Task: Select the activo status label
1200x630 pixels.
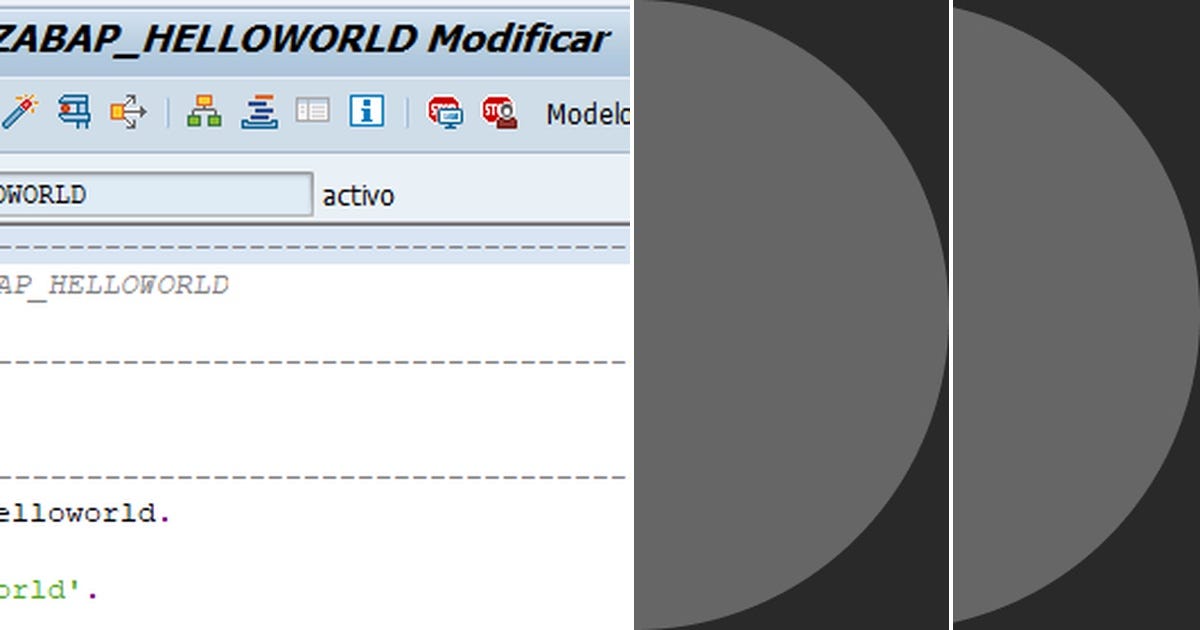Action: [x=357, y=196]
